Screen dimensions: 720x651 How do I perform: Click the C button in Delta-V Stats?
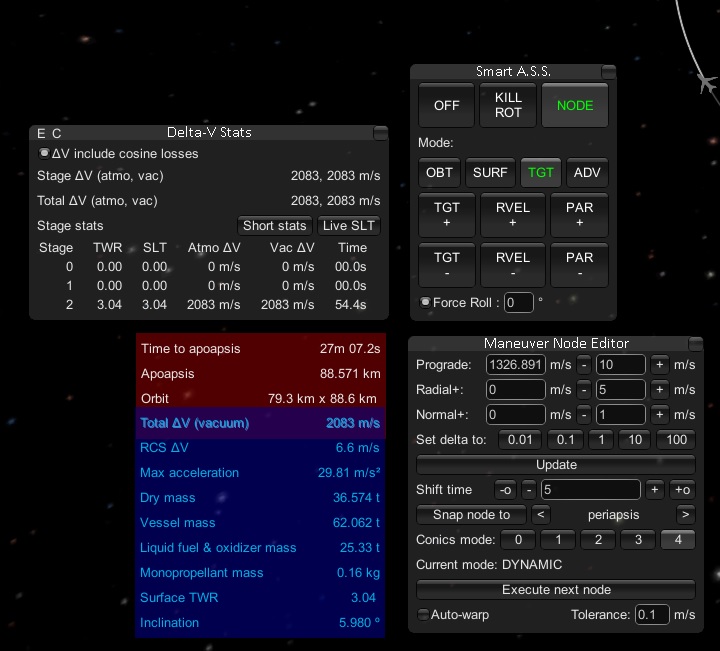pyautogui.click(x=56, y=134)
